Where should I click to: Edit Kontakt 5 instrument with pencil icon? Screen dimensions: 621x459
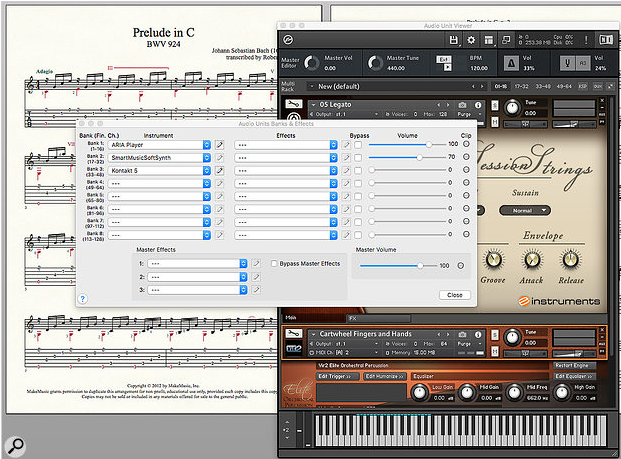[219, 171]
